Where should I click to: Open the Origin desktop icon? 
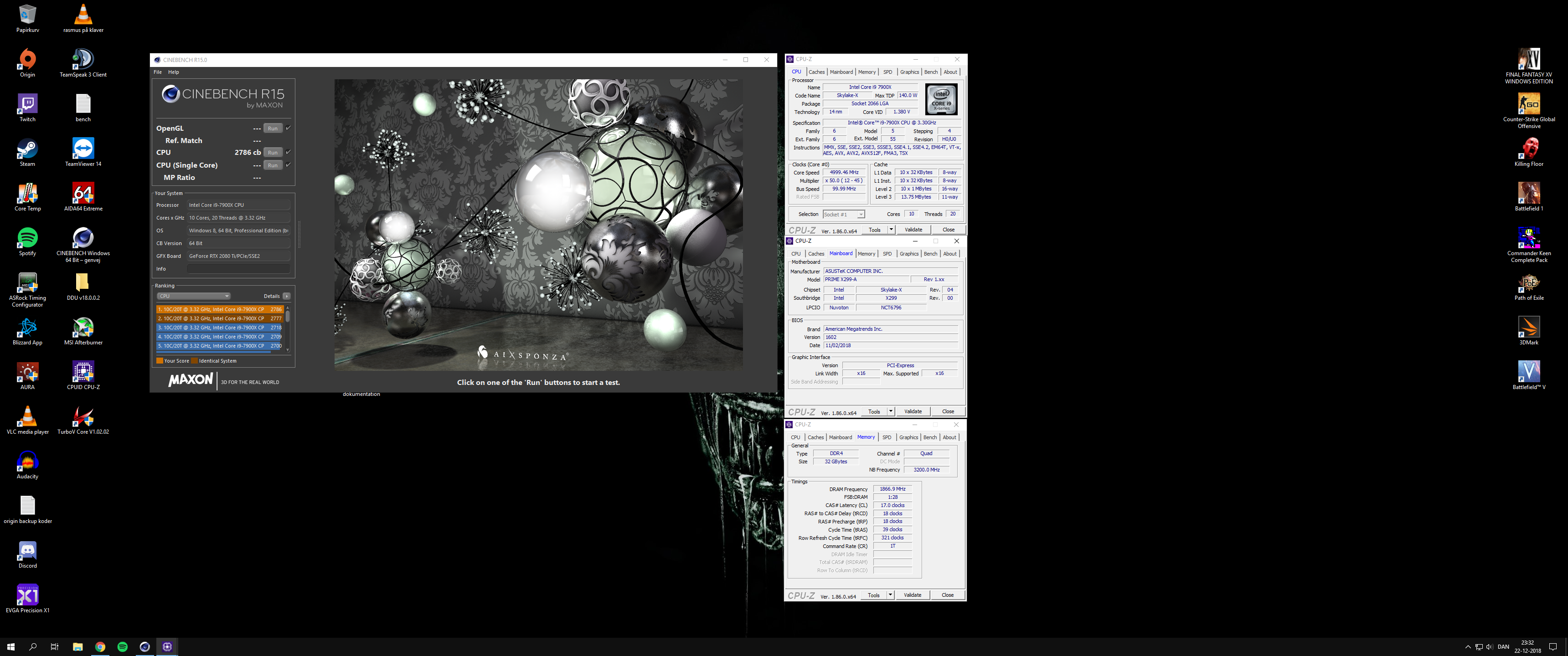pyautogui.click(x=27, y=63)
